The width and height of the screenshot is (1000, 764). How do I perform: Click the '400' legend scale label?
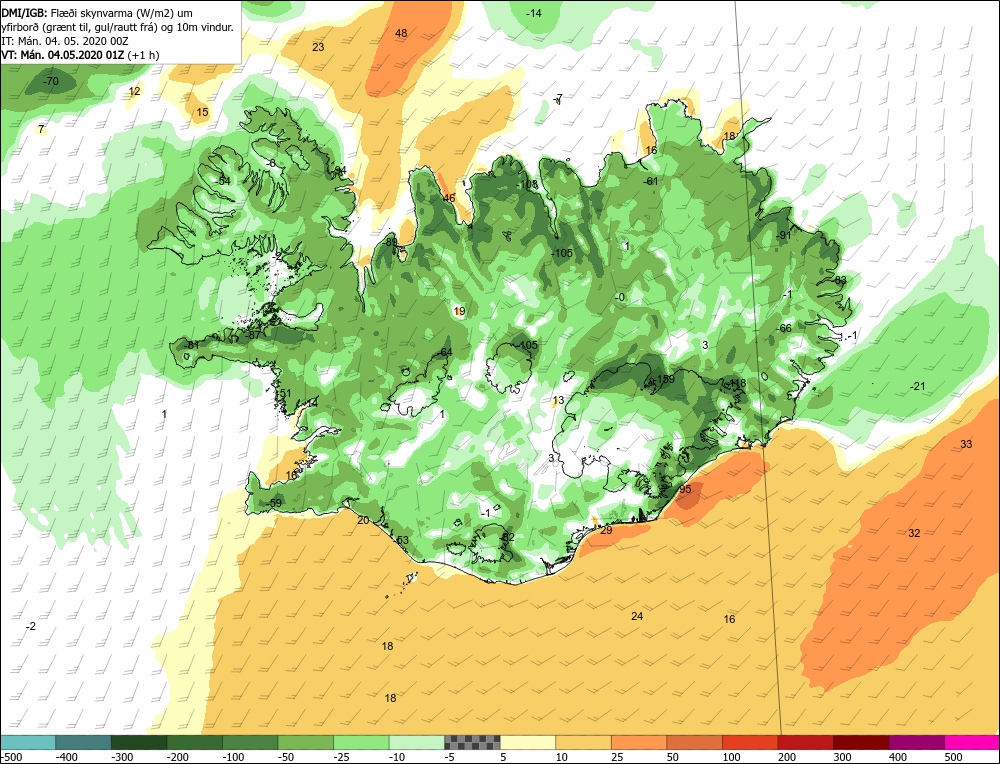click(898, 756)
